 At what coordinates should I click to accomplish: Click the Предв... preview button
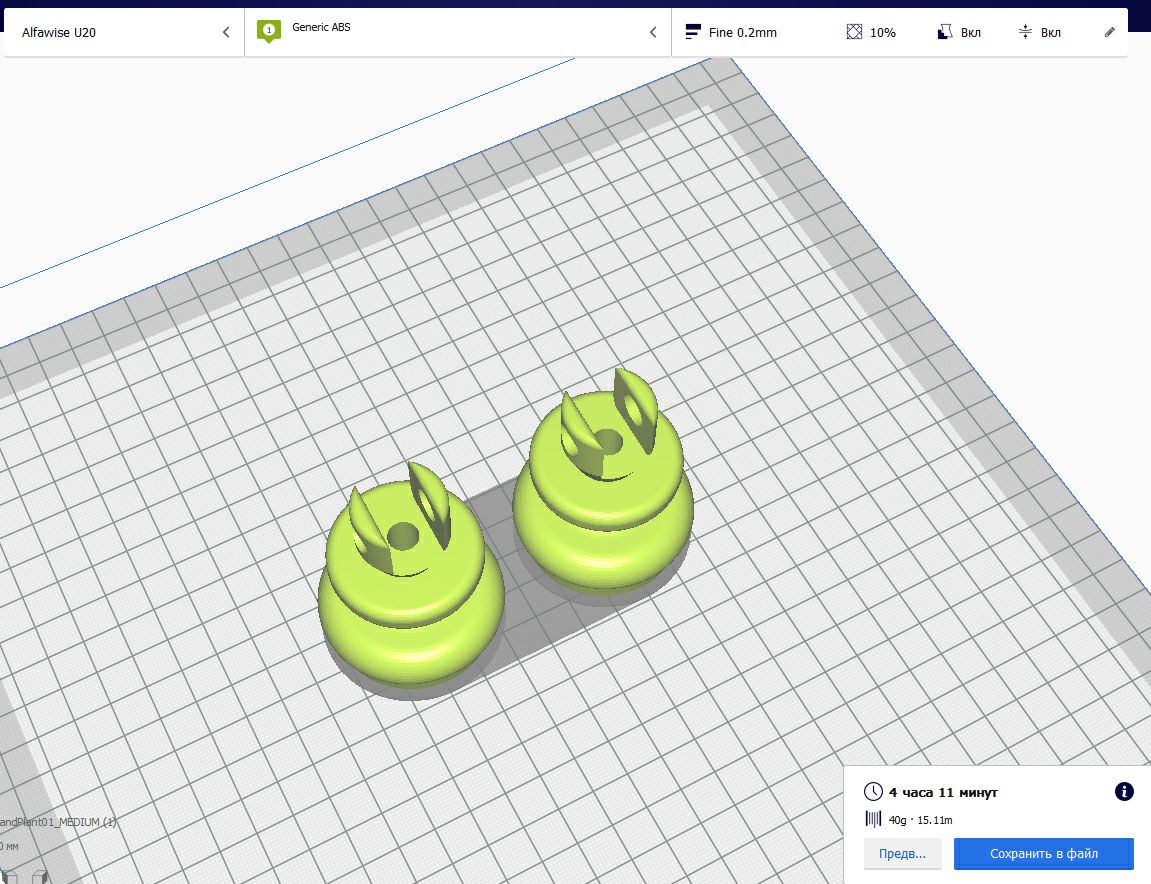tap(902, 853)
